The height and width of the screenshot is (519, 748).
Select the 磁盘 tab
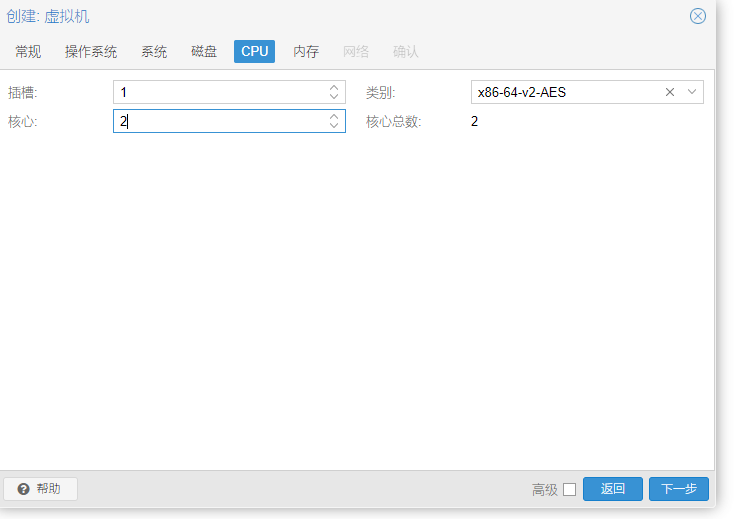[x=204, y=51]
